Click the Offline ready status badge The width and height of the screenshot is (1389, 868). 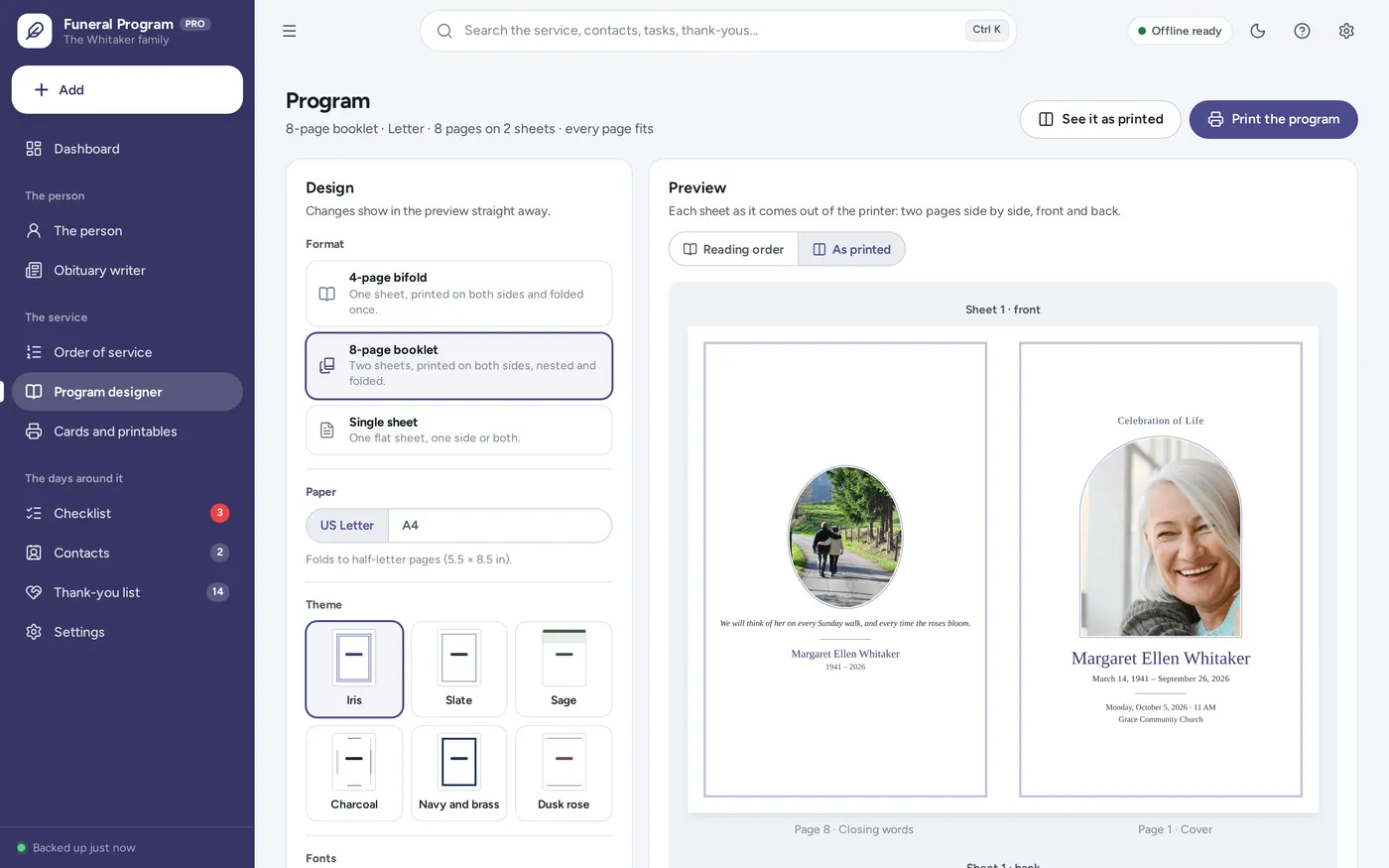tap(1180, 31)
